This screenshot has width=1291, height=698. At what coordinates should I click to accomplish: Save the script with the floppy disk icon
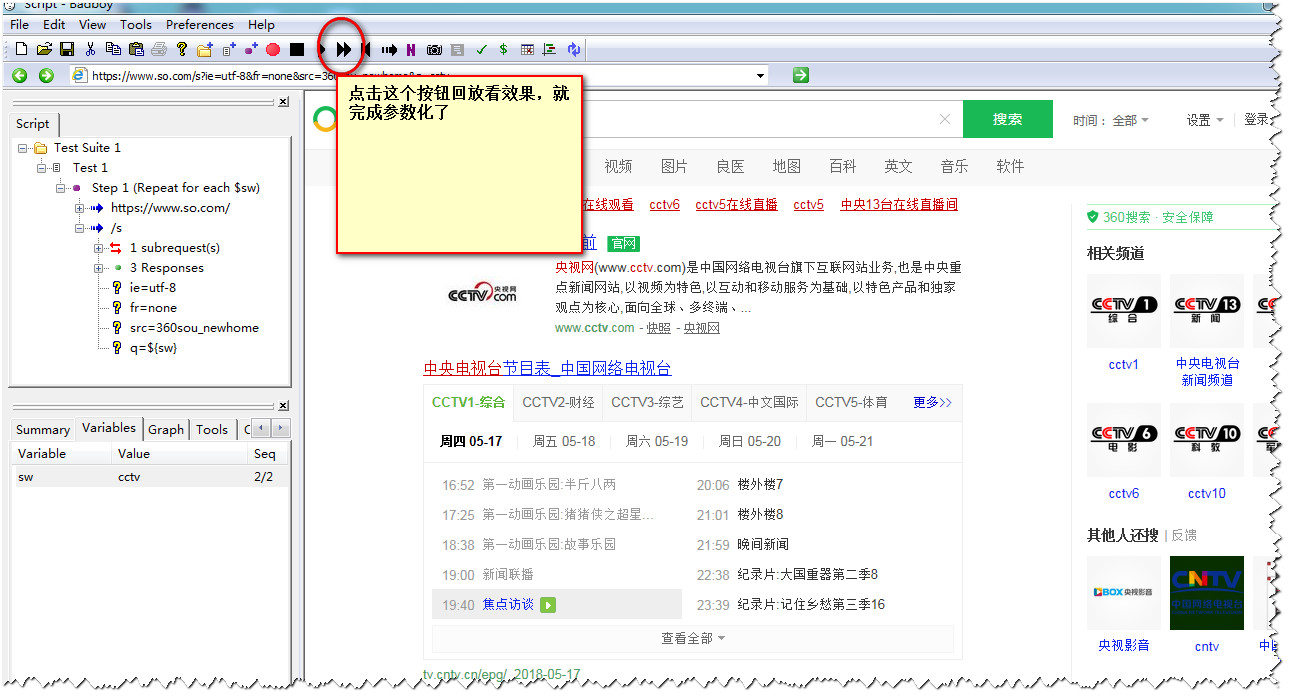click(x=67, y=49)
